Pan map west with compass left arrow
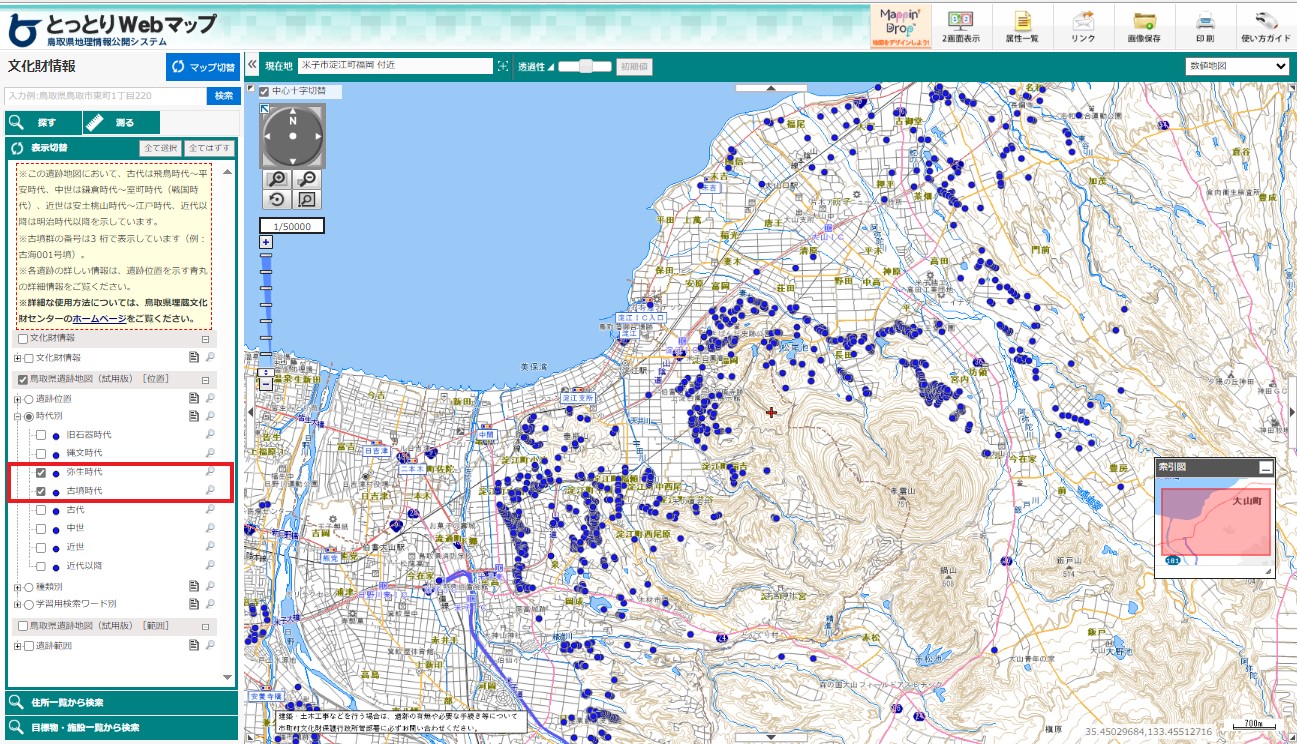Screen dimensions: 1297x744 point(268,136)
